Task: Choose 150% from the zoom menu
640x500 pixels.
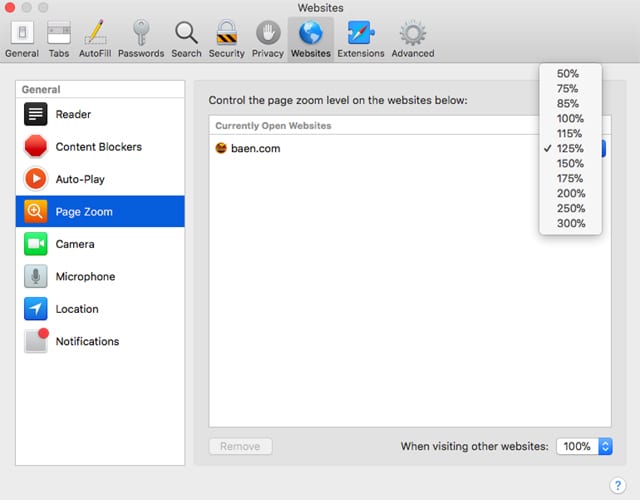Action: 570,164
